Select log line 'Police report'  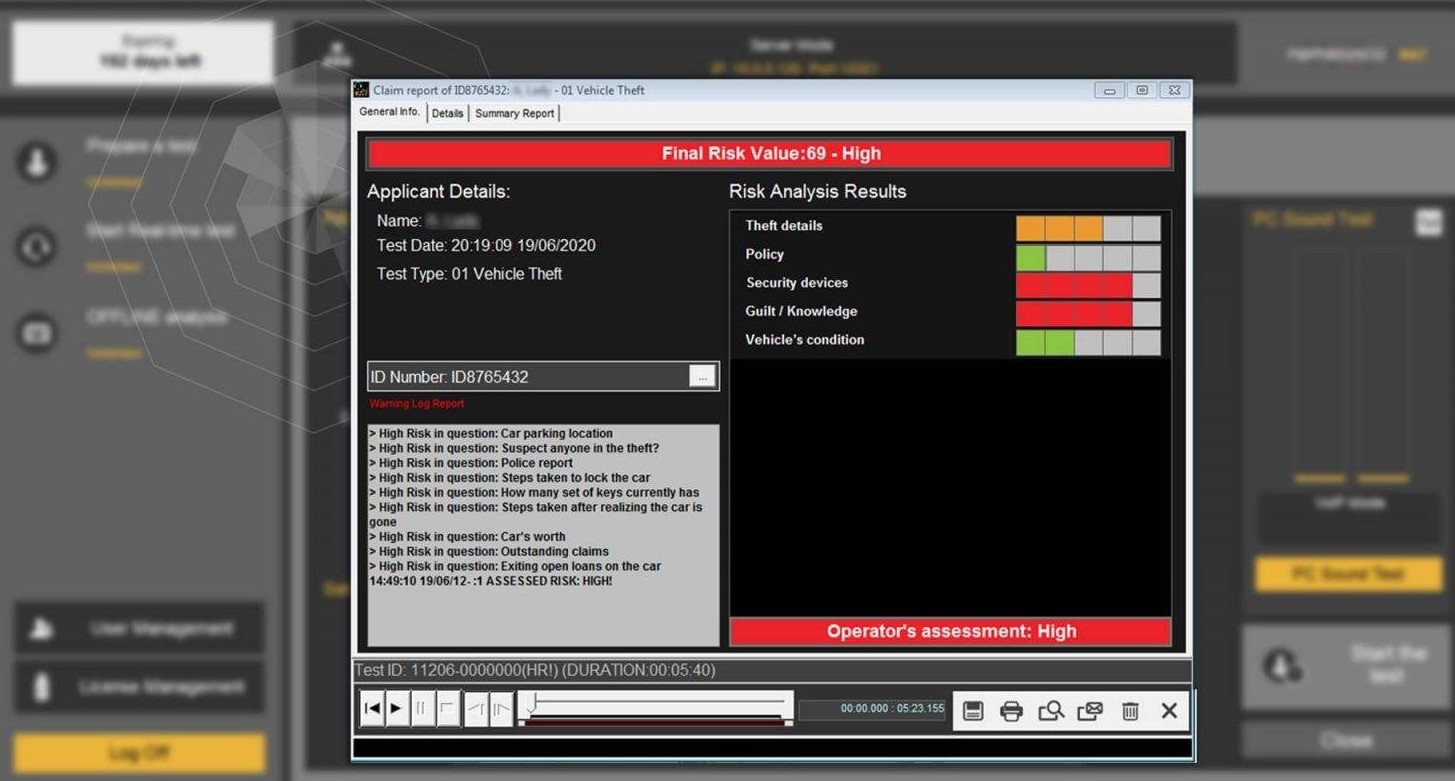[471, 463]
